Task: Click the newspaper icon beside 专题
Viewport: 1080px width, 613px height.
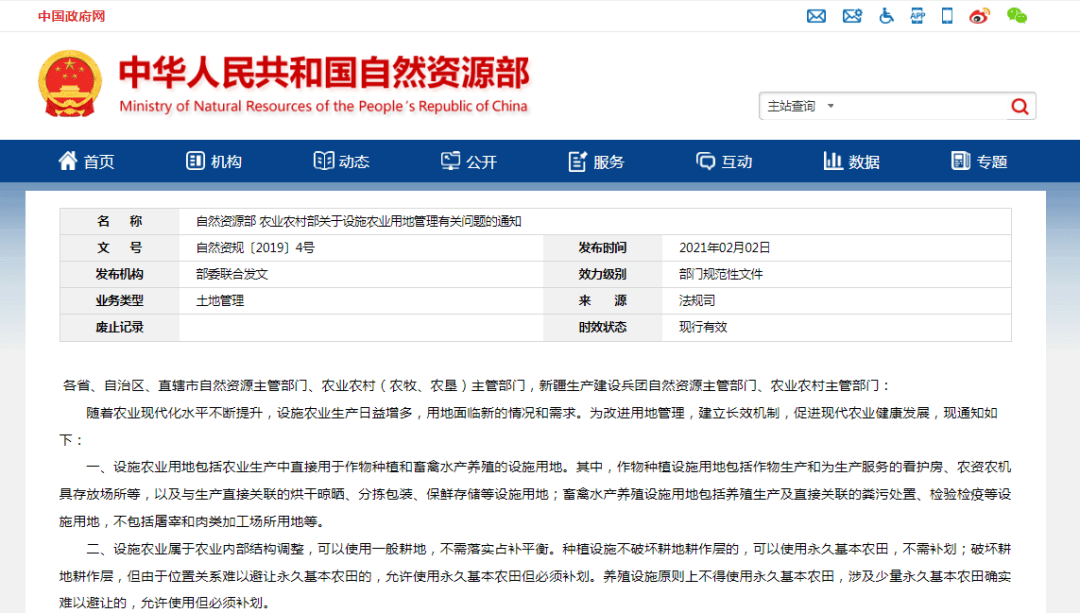Action: 960,160
